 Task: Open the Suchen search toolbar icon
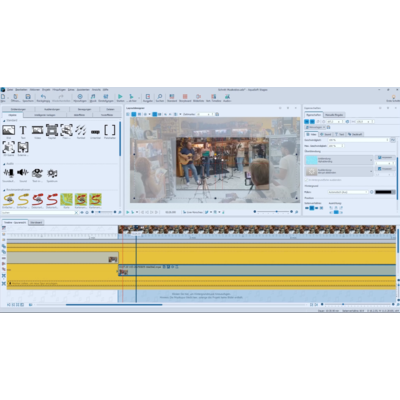[x=160, y=98]
